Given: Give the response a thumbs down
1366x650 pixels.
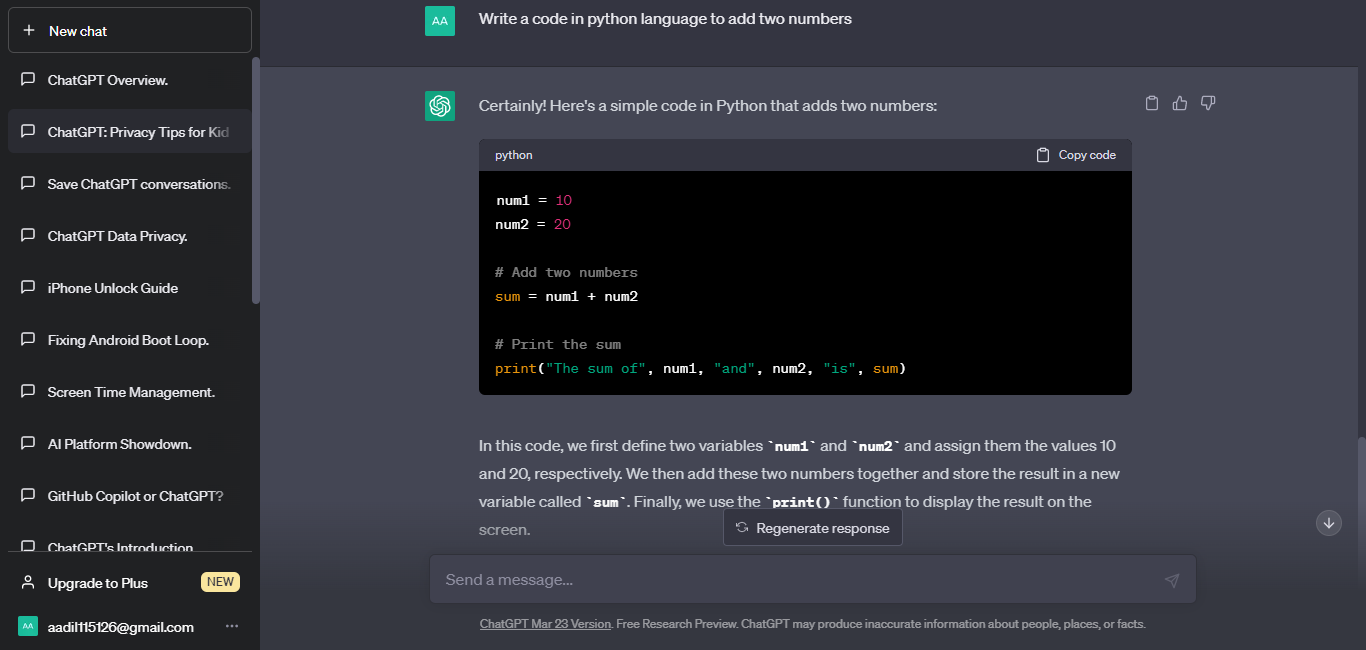Looking at the screenshot, I should tap(1208, 103).
